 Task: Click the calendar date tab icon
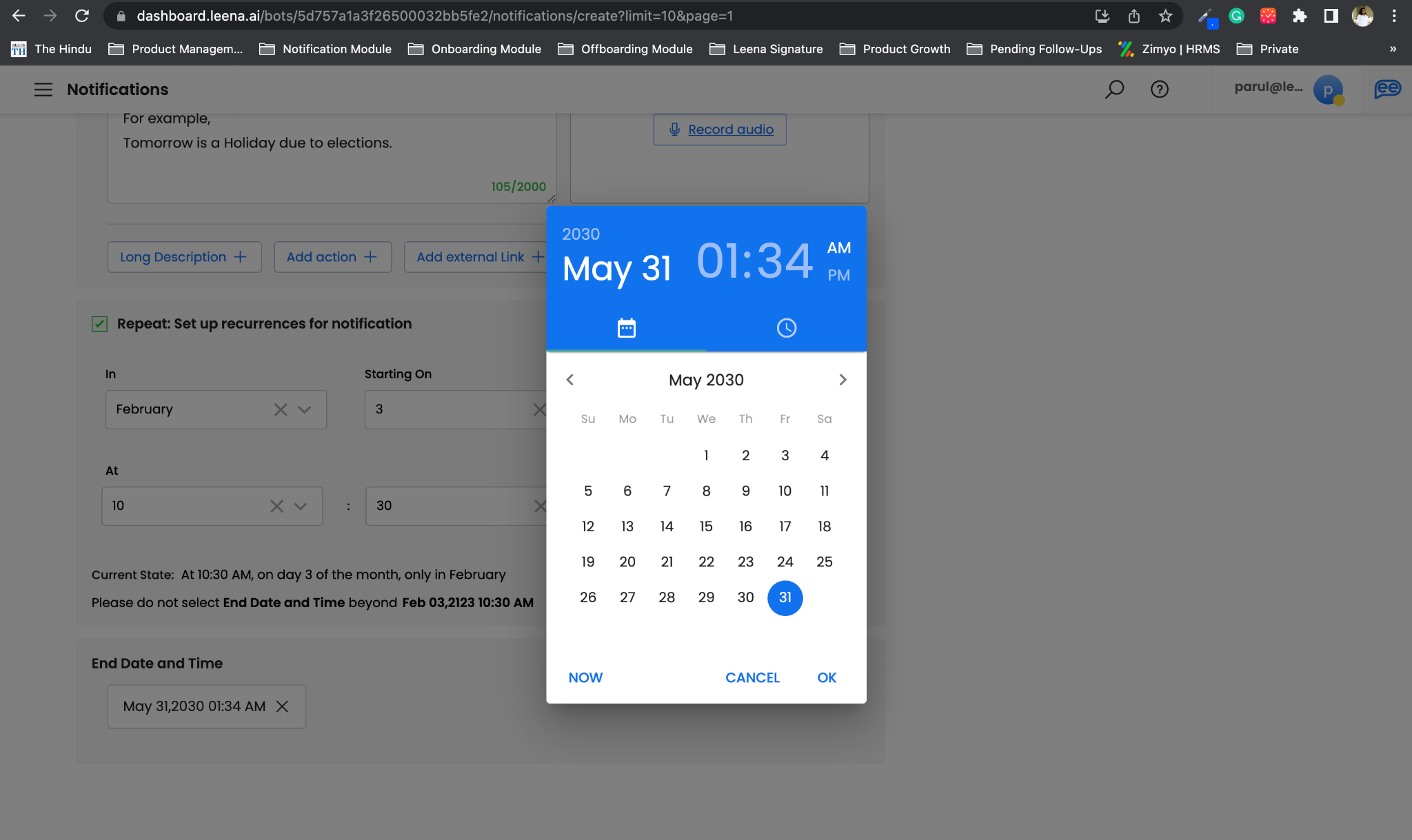pyautogui.click(x=626, y=328)
